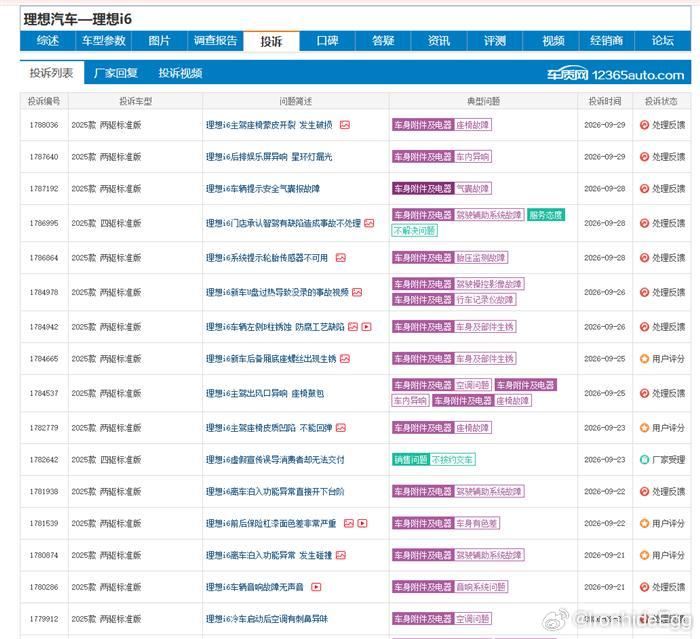Select the 投诉列表 sub-tab
Image resolution: width=700 pixels, height=639 pixels.
tap(51, 73)
